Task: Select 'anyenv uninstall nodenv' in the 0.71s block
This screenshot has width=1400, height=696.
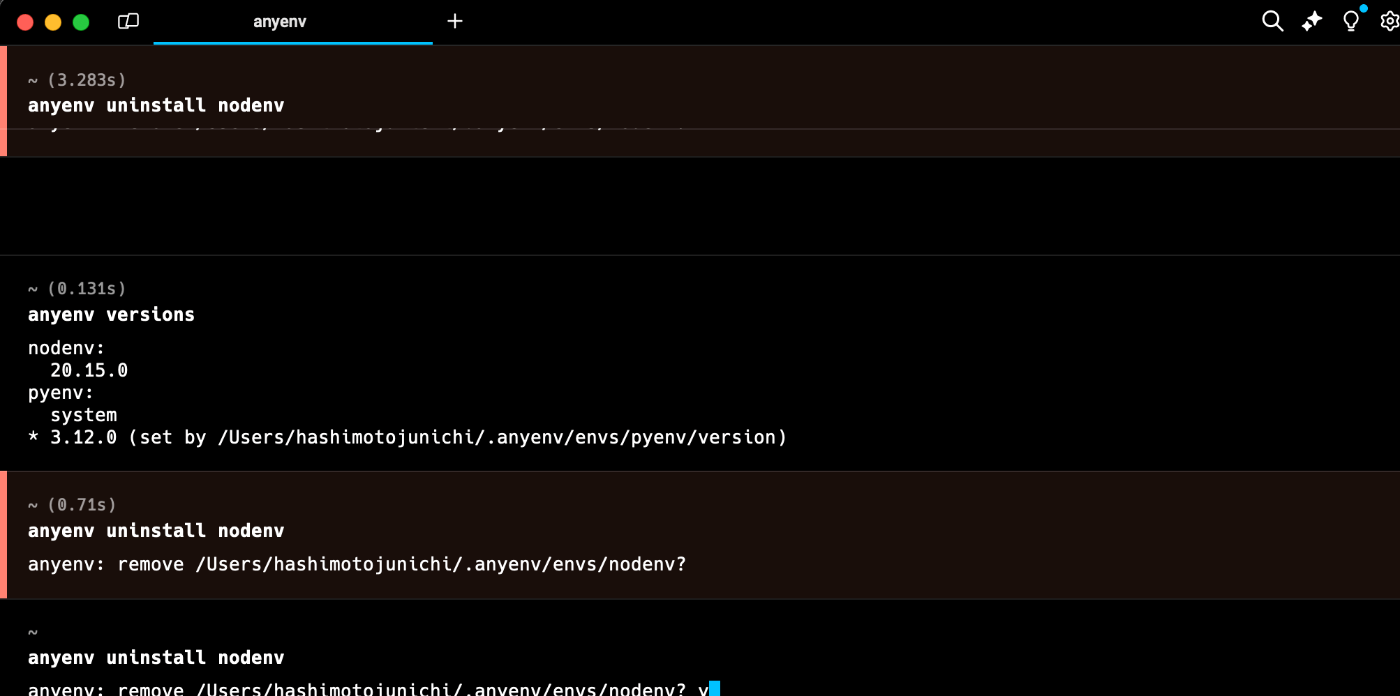Action: tap(156, 530)
